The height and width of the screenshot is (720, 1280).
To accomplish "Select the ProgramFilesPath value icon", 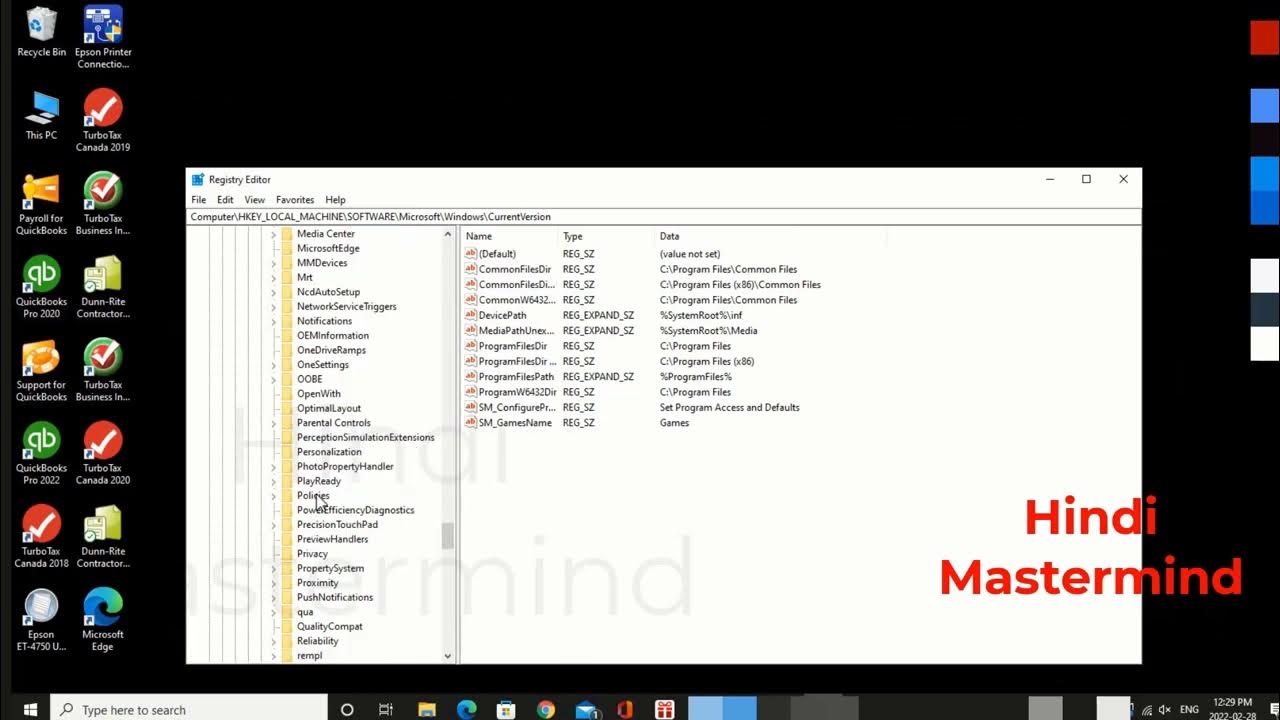I will point(471,377).
